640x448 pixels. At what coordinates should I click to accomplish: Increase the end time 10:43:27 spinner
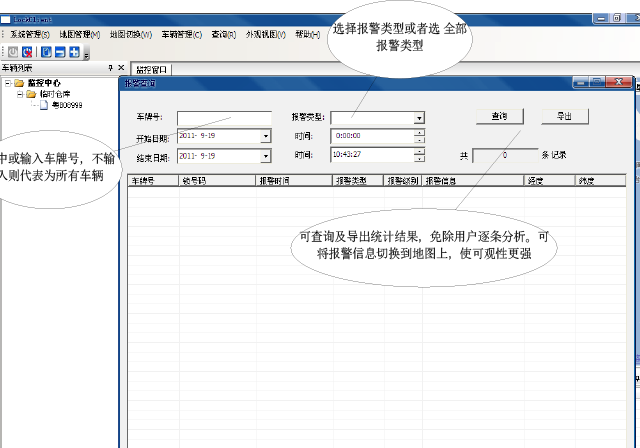click(x=419, y=151)
